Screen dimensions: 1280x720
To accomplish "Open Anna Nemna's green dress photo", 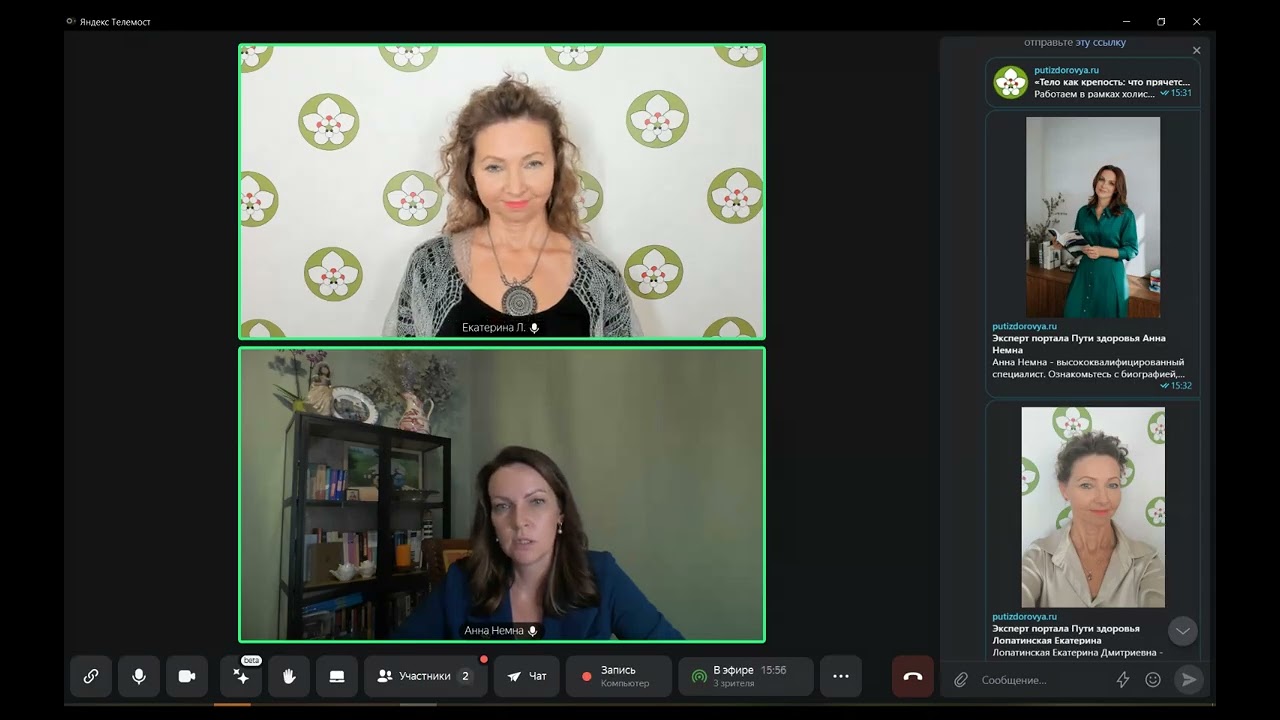I will (x=1093, y=217).
